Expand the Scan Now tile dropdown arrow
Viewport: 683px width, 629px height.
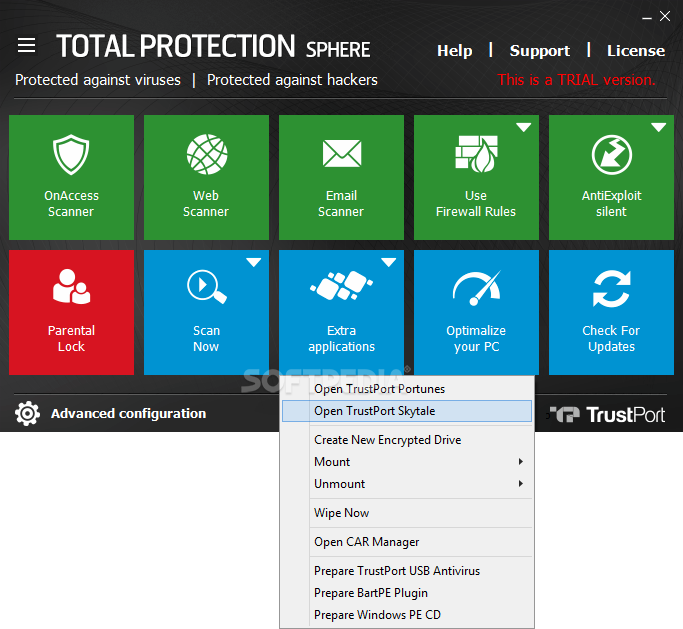tap(254, 262)
